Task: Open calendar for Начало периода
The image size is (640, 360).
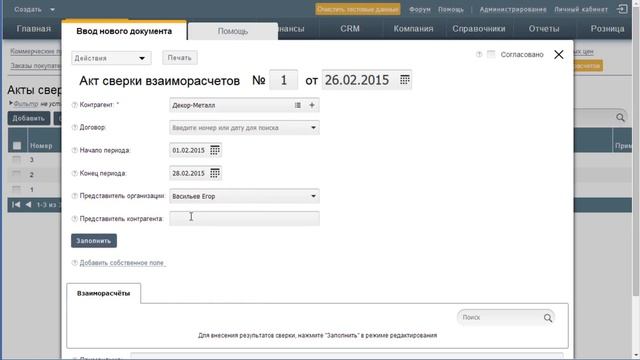Action: [215, 150]
